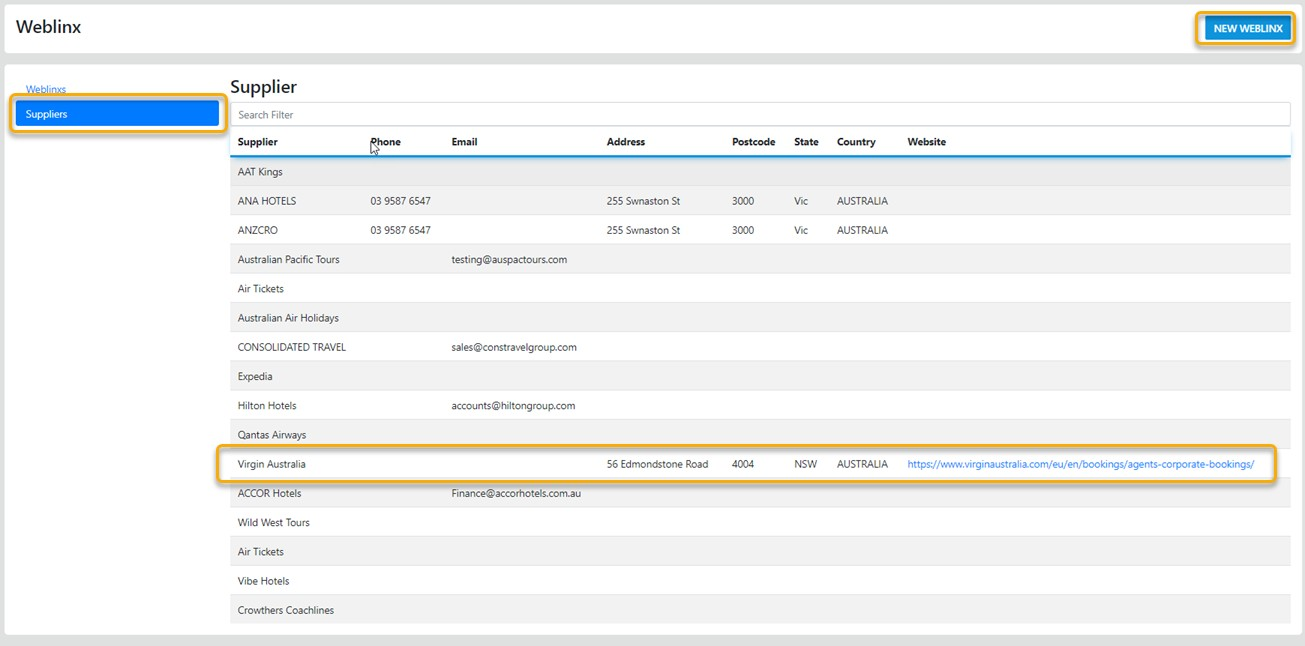The height and width of the screenshot is (646, 1305).
Task: Click the NEW WEBLINX button
Action: 1247,29
